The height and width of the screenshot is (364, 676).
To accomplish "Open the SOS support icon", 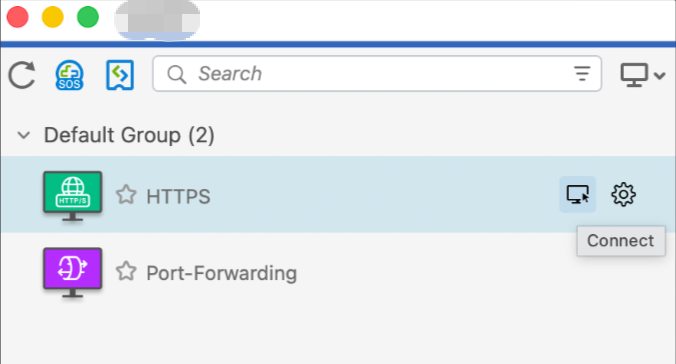I will [69, 75].
